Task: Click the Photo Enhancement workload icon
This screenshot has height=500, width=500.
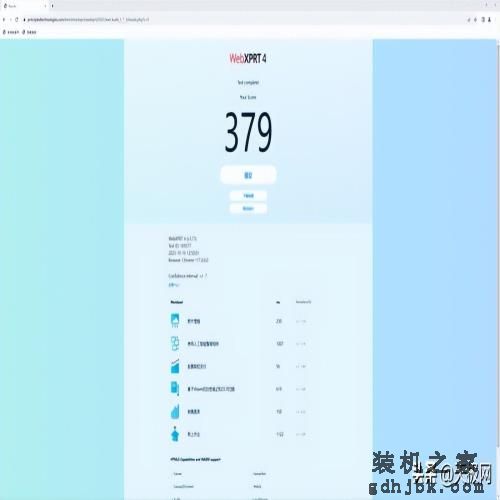Action: tap(175, 321)
